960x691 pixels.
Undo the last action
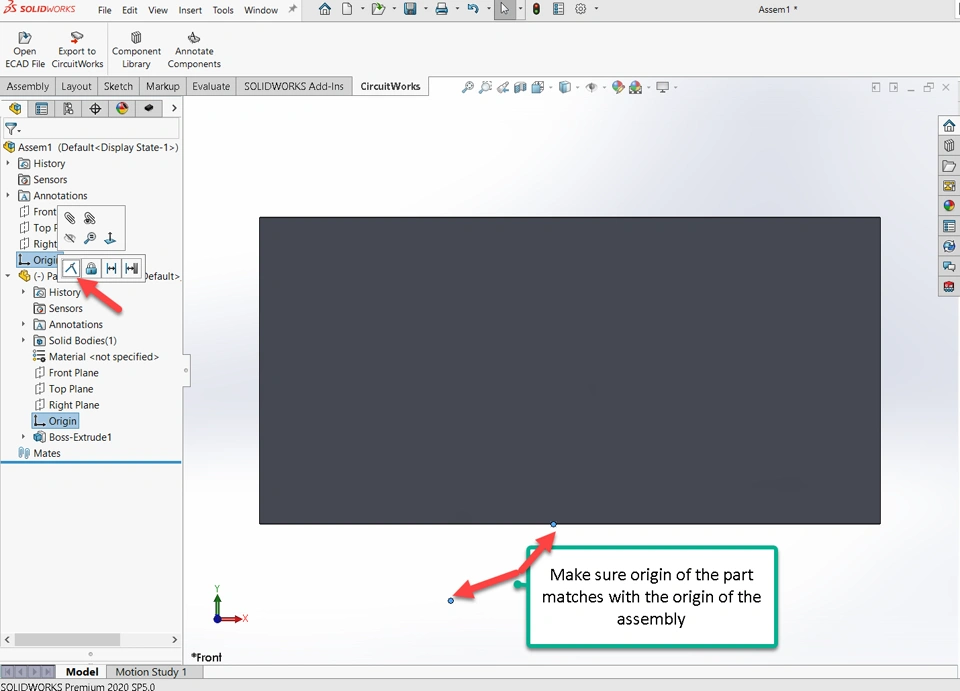[473, 9]
